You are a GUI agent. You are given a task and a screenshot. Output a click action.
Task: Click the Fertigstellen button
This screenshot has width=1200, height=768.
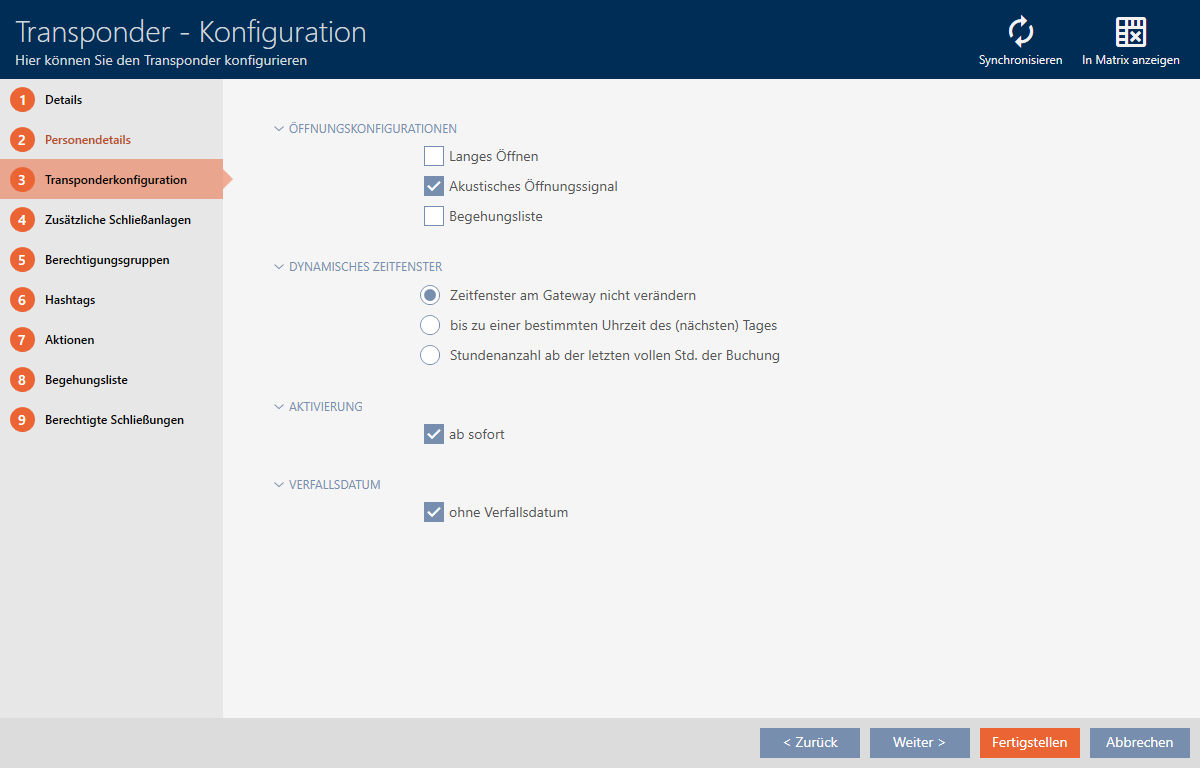click(x=1029, y=742)
